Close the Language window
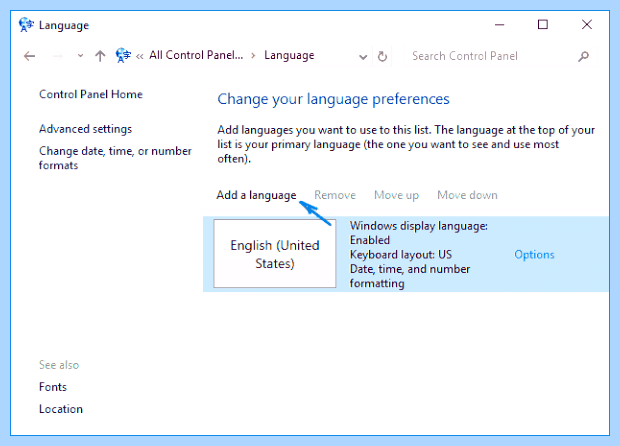 click(587, 25)
